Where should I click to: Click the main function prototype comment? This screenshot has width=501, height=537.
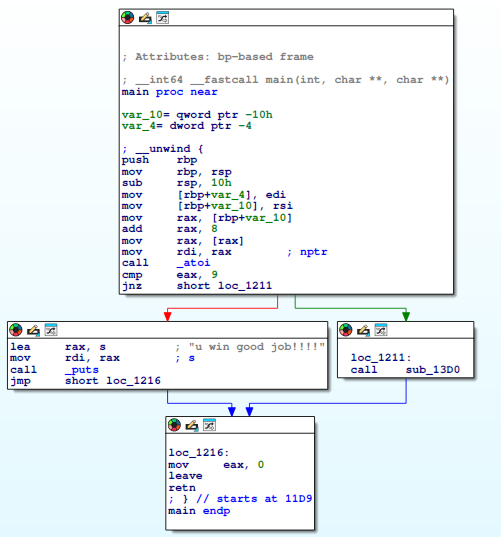click(x=286, y=80)
